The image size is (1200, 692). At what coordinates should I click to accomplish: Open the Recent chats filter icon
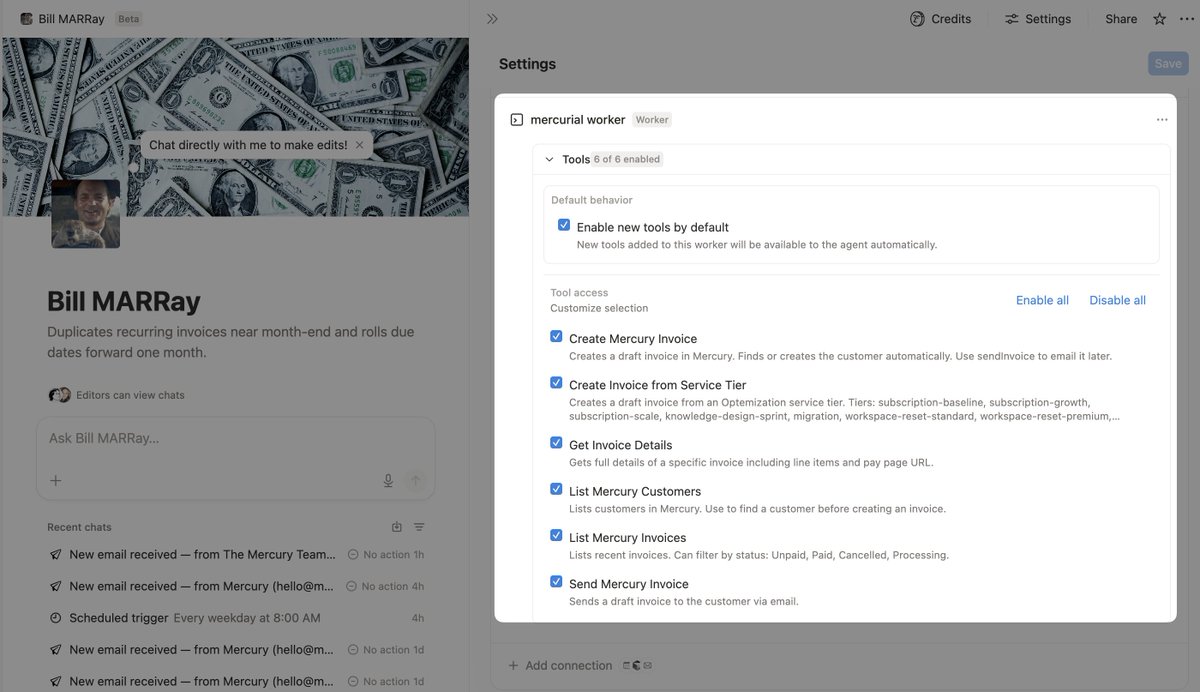coord(419,527)
